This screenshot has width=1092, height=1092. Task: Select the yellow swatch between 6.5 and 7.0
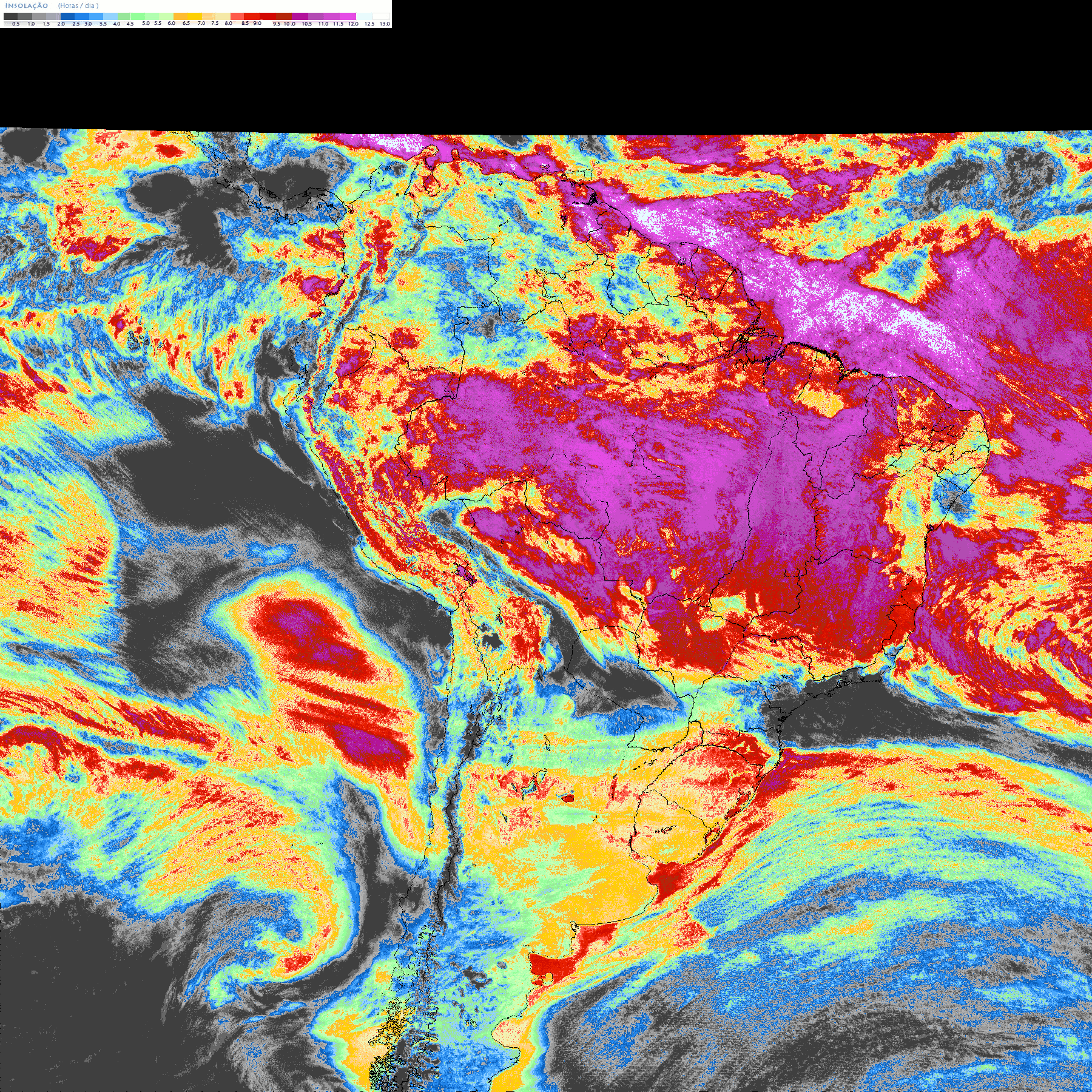195,16
